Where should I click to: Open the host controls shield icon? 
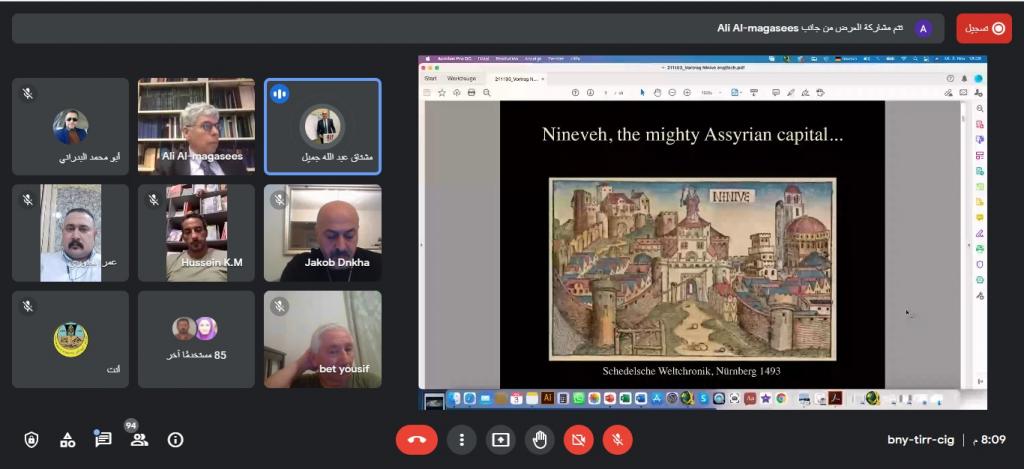coord(31,439)
